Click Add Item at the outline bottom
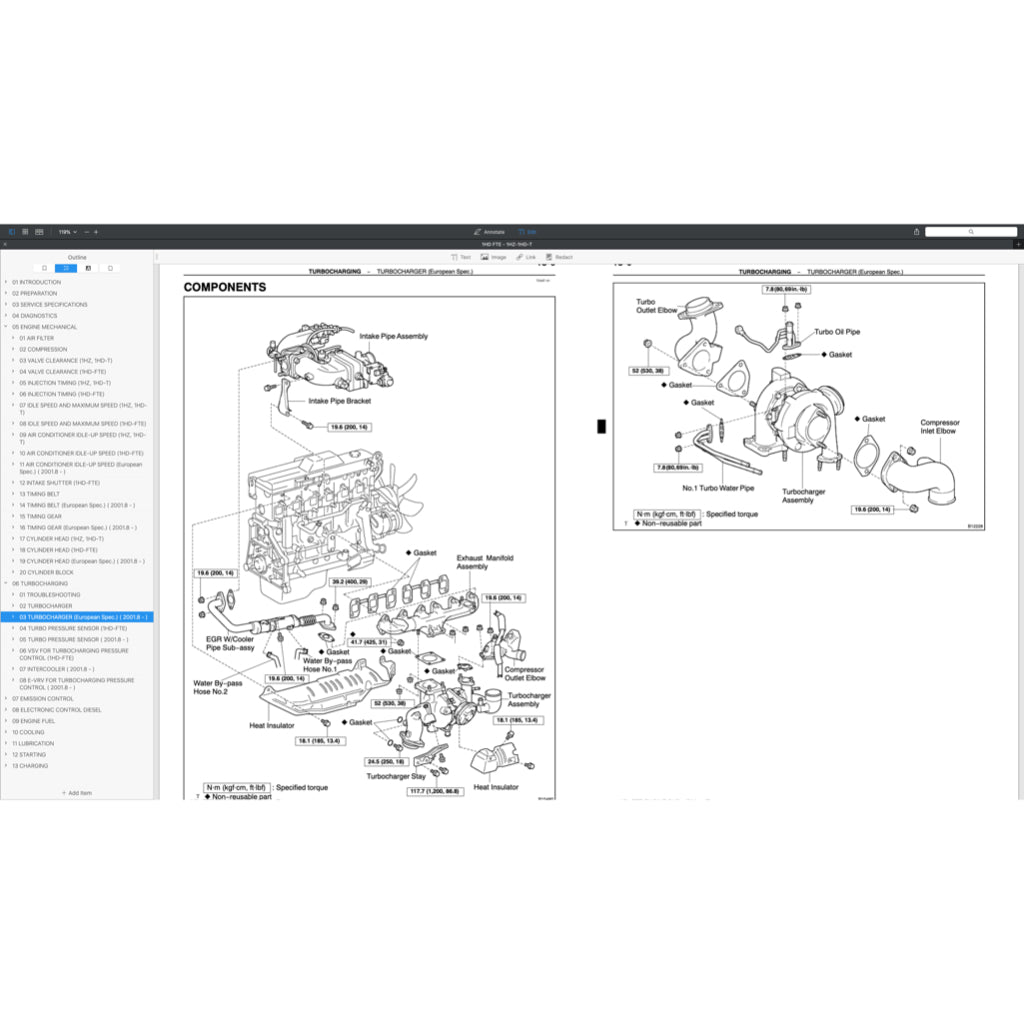 pyautogui.click(x=76, y=793)
